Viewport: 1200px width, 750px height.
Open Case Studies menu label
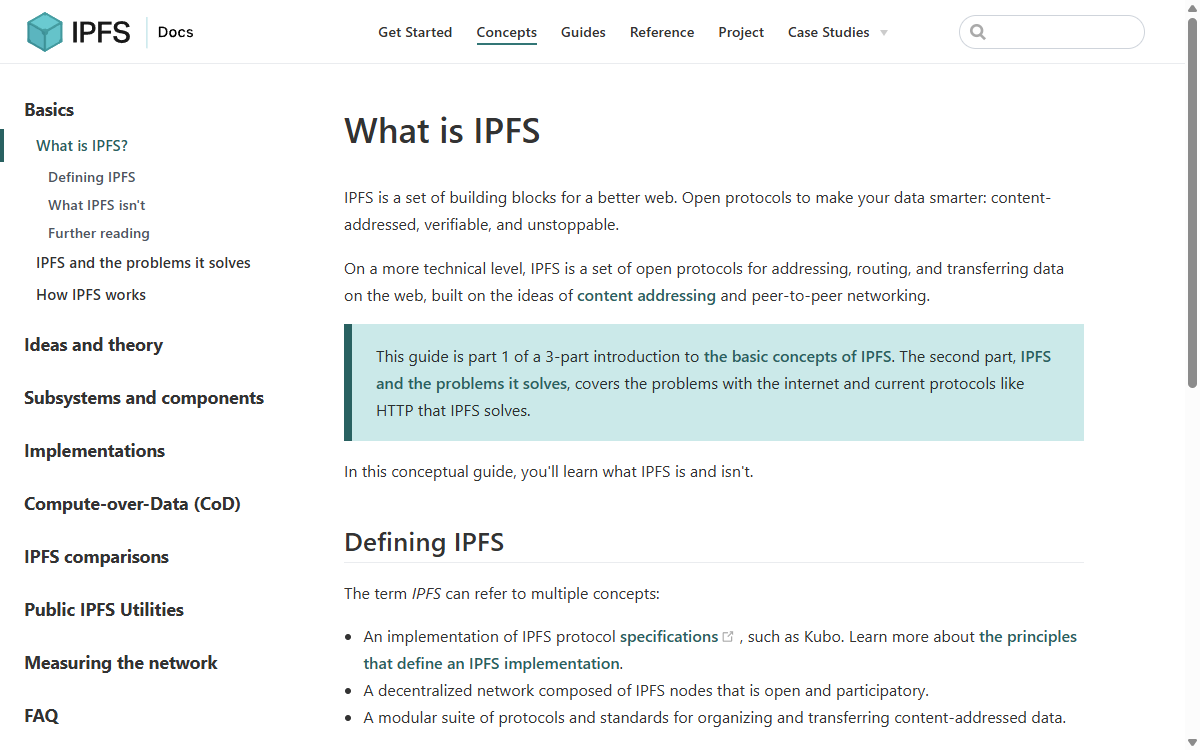(x=829, y=32)
